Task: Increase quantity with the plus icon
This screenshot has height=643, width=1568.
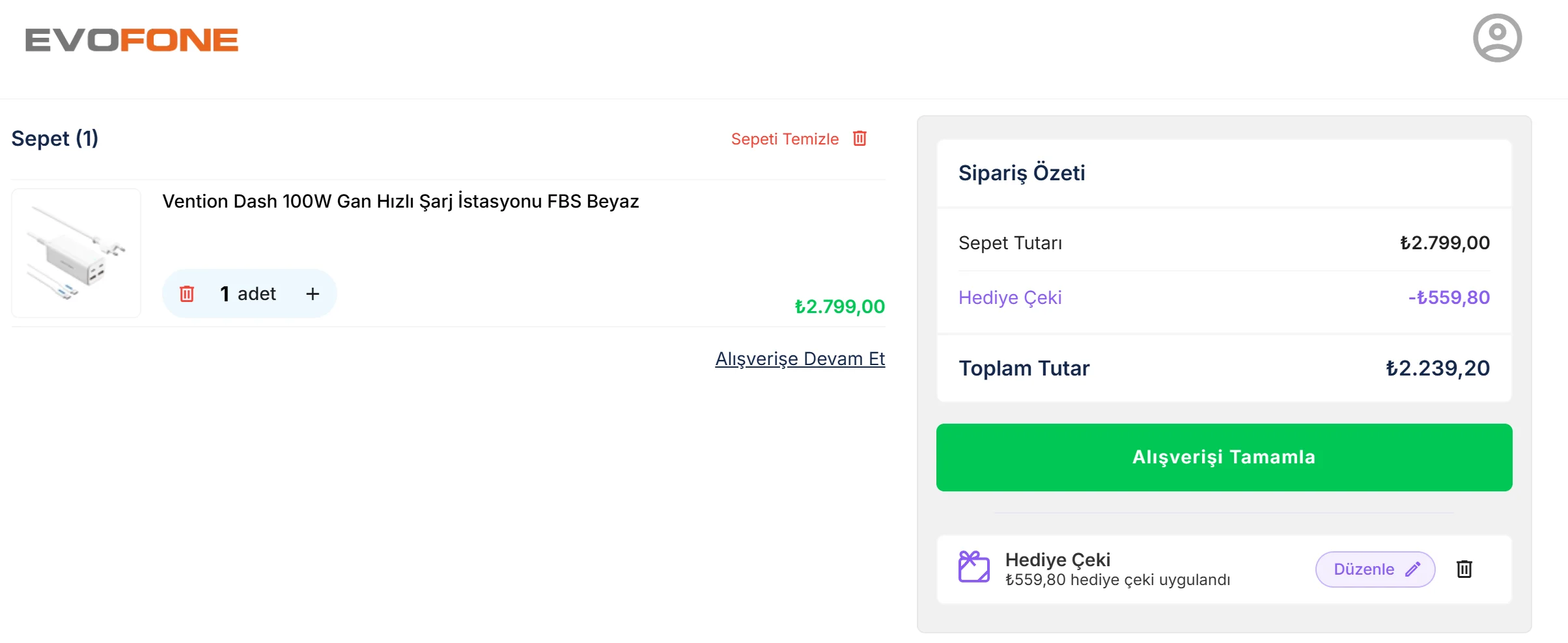Action: [x=313, y=294]
